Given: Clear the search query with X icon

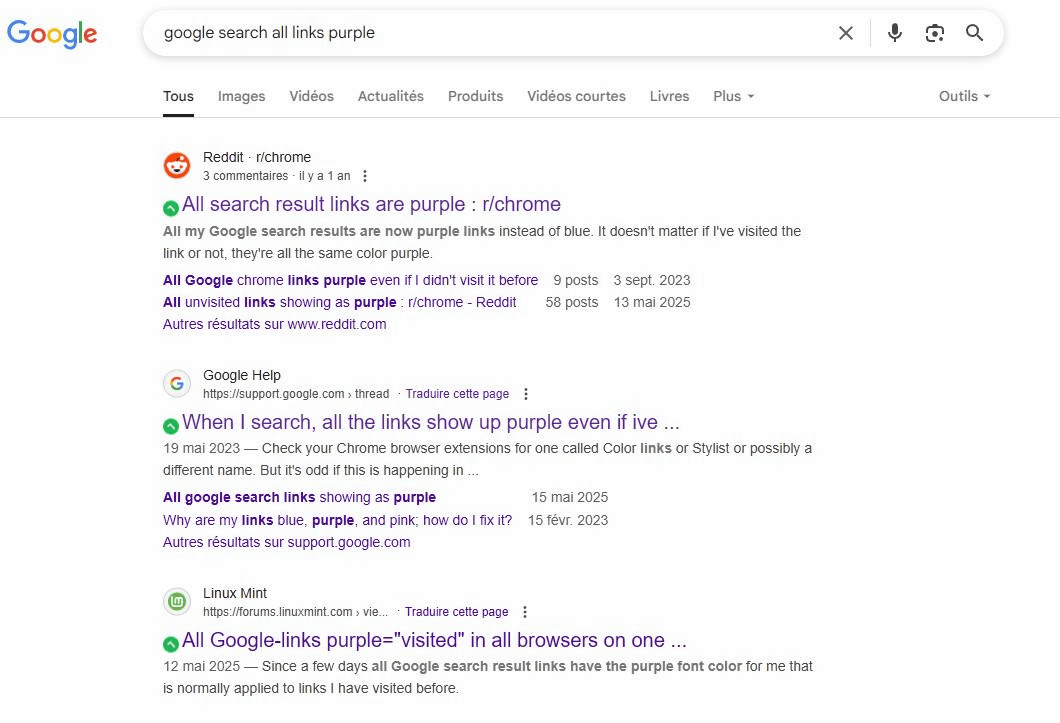Looking at the screenshot, I should click(x=846, y=33).
